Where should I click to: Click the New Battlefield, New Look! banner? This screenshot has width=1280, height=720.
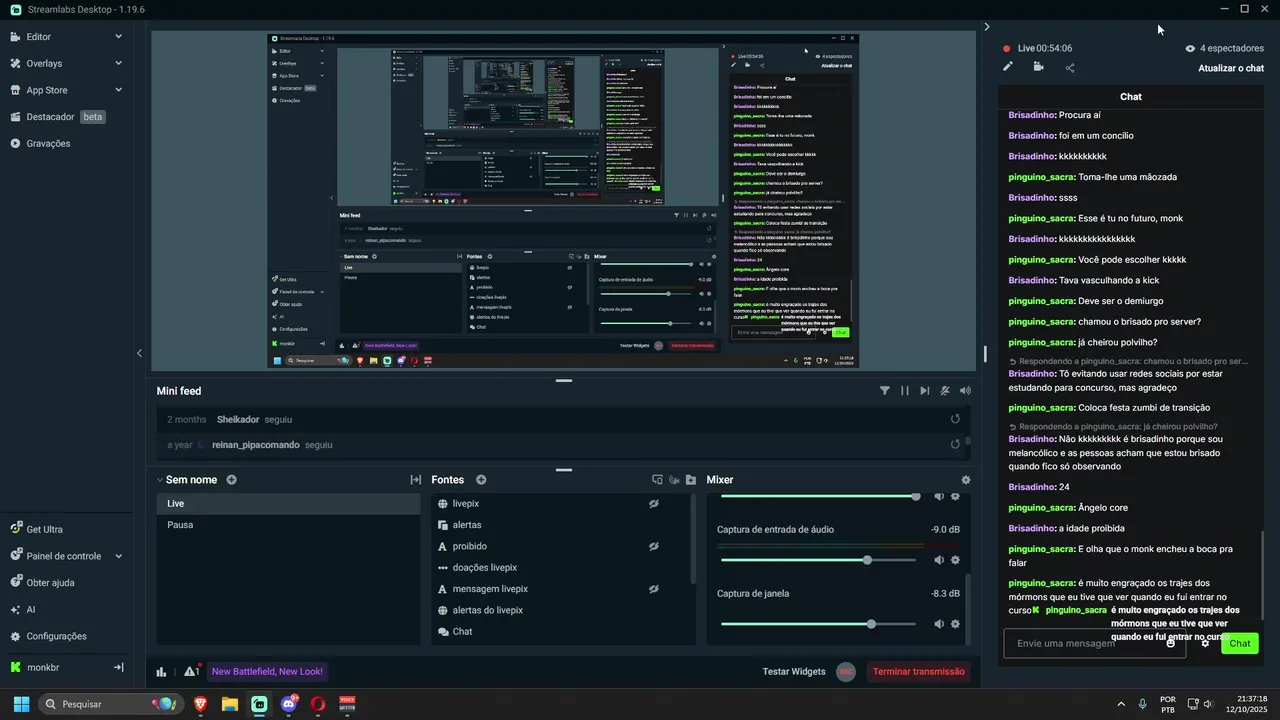coord(267,672)
